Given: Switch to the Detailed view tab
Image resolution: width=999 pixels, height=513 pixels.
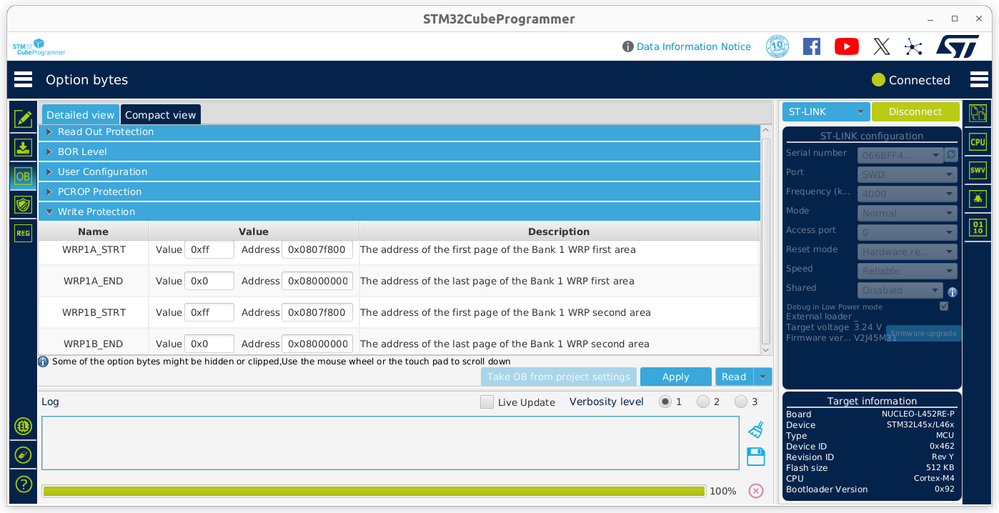Looking at the screenshot, I should coord(80,115).
